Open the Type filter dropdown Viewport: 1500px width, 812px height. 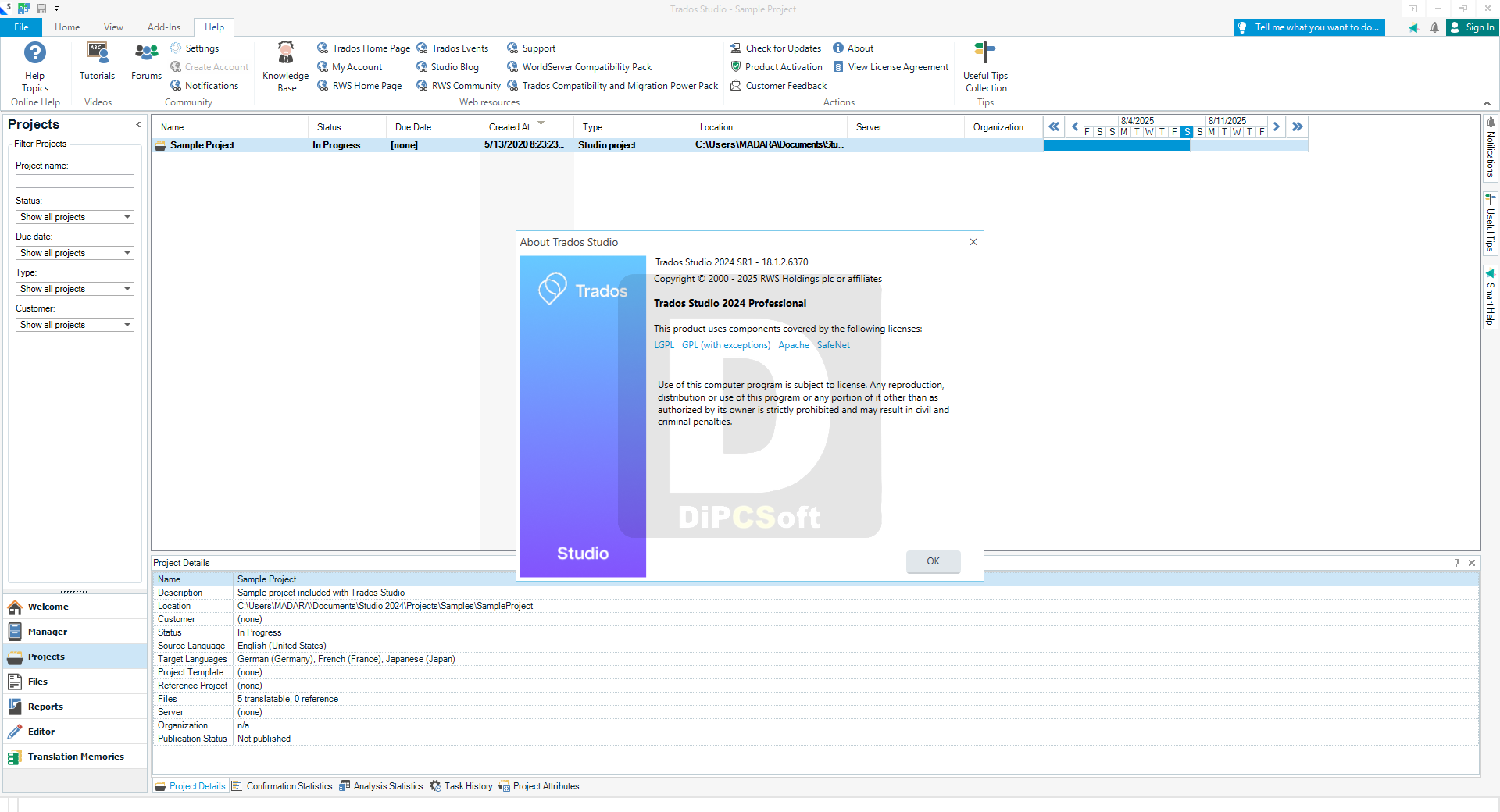click(x=75, y=289)
